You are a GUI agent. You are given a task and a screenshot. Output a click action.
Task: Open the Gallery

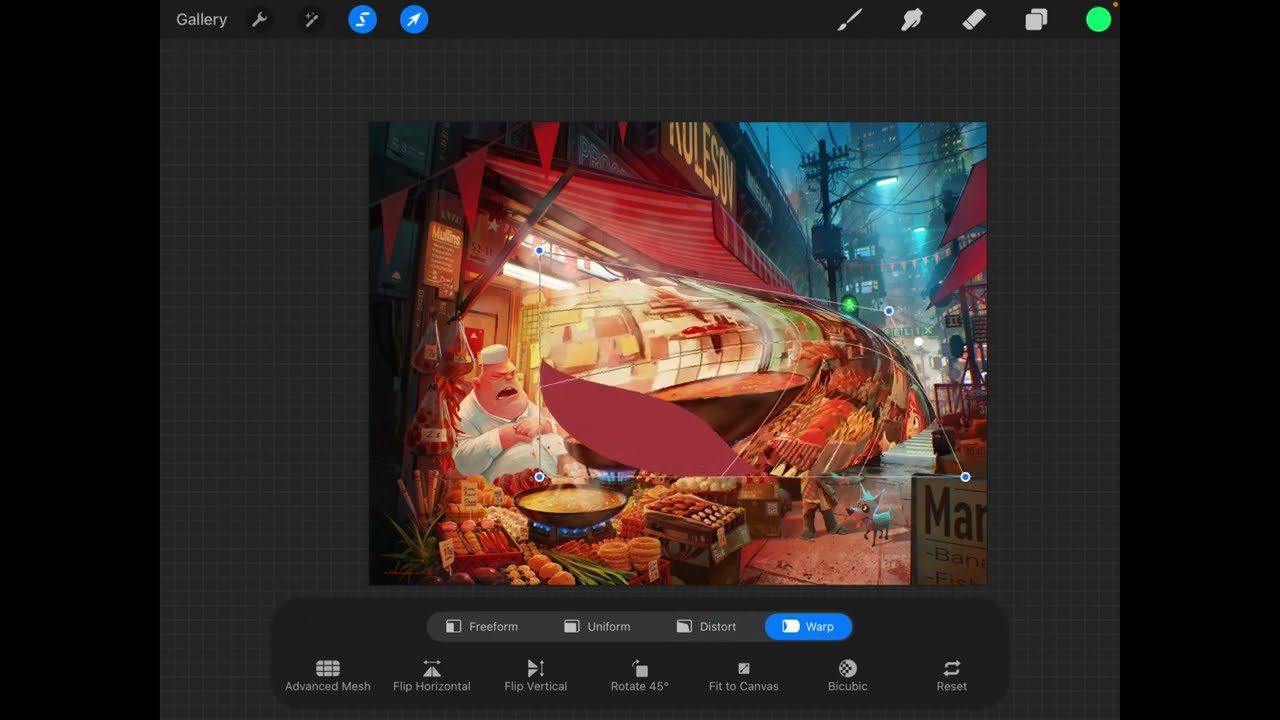[201, 19]
